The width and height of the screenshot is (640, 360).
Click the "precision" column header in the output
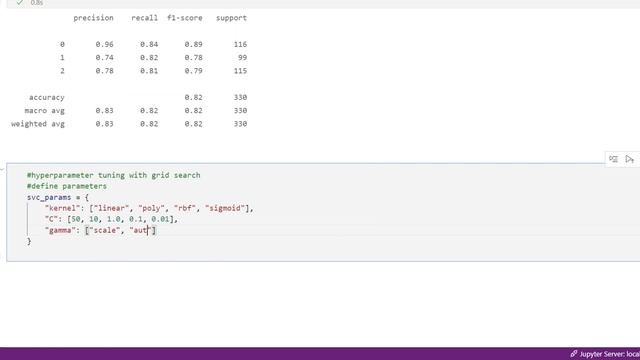(93, 18)
